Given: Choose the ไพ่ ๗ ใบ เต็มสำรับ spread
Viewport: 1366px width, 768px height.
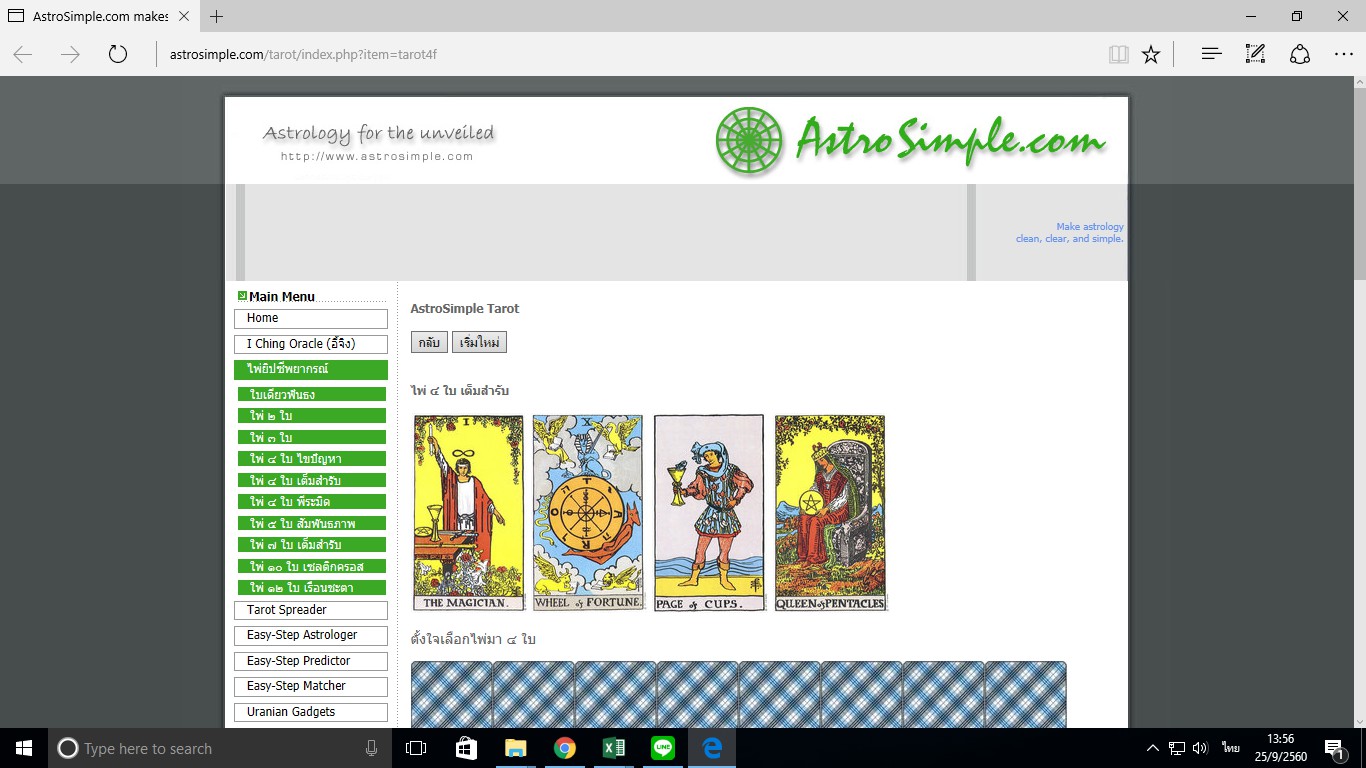Looking at the screenshot, I should coord(312,544).
